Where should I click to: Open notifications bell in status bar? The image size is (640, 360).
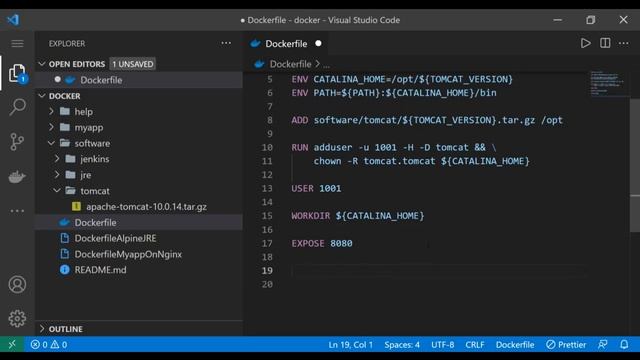(x=624, y=344)
